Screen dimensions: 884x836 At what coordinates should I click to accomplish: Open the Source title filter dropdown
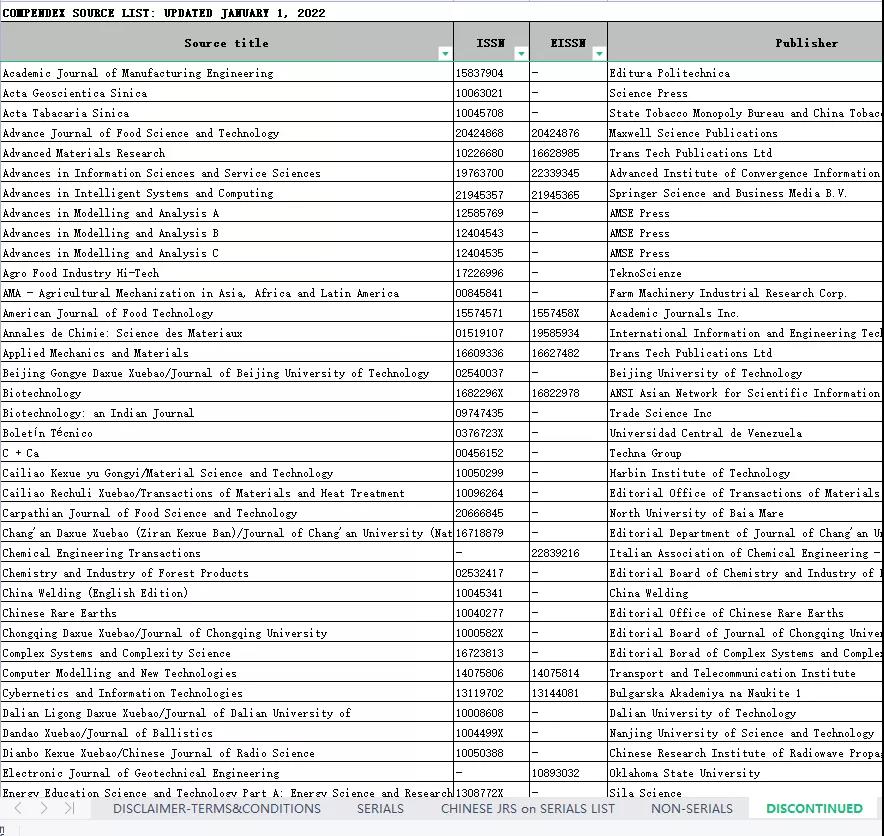point(445,54)
